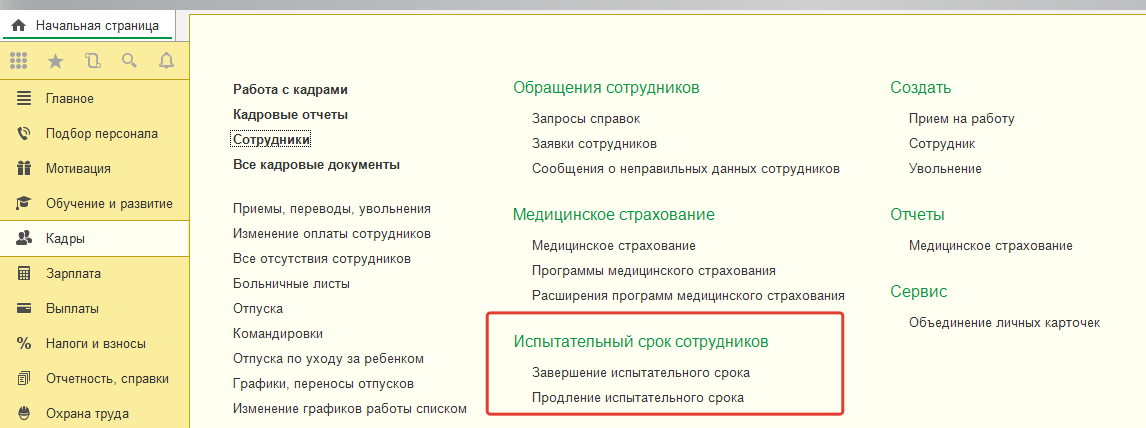The height and width of the screenshot is (428, 1146).
Task: Click the Главное section icon
Action: coord(24,99)
